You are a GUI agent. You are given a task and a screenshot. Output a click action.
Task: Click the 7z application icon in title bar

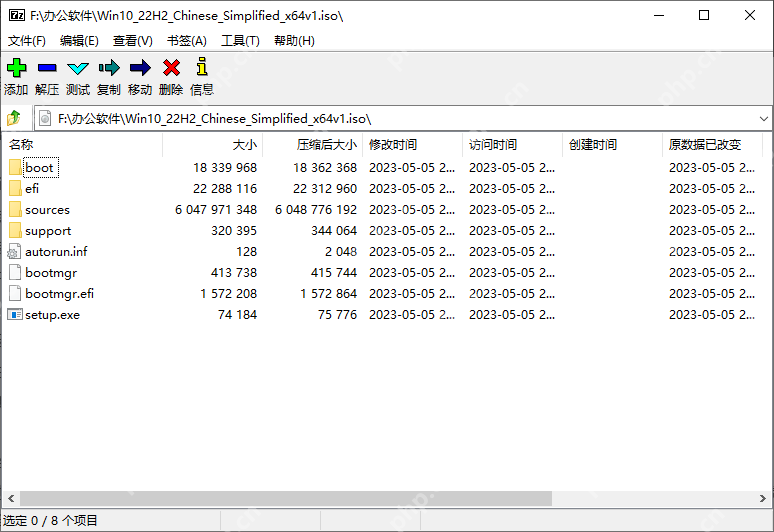pyautogui.click(x=17, y=15)
